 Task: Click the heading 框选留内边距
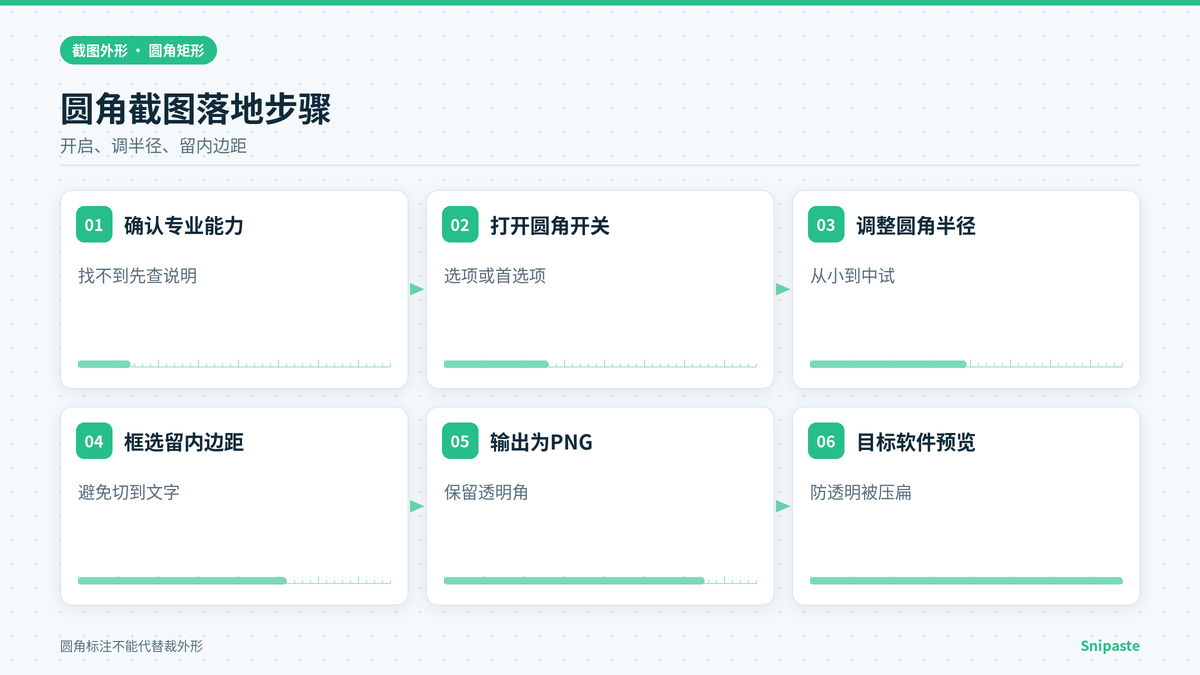point(184,442)
